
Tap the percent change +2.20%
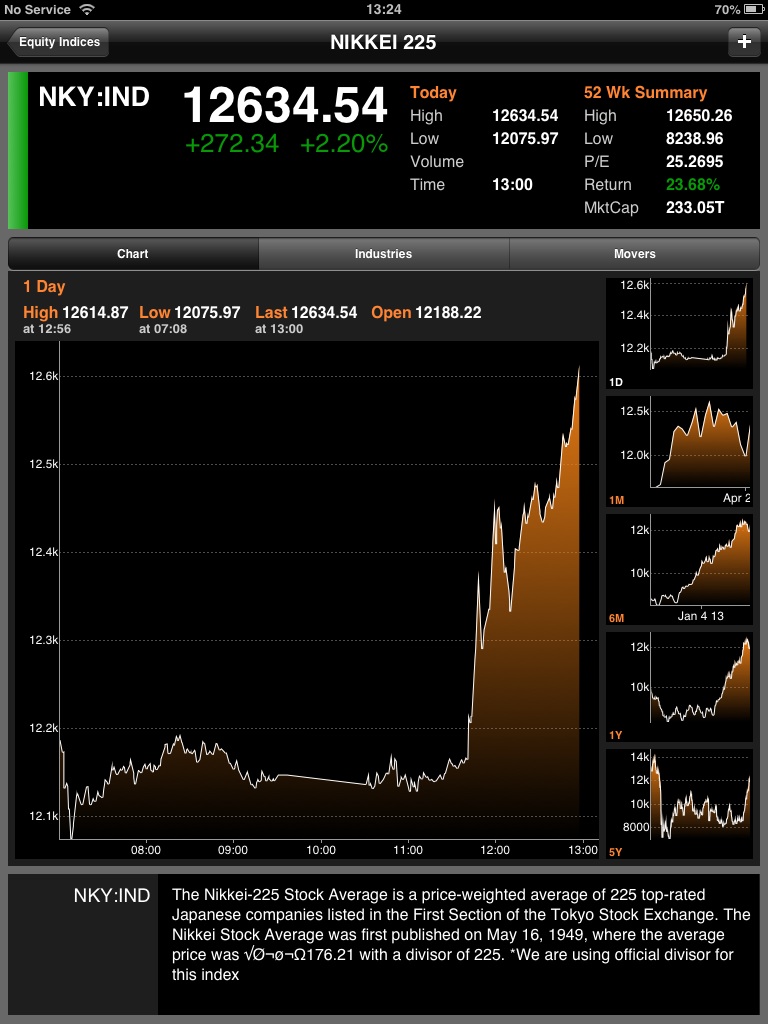[x=344, y=144]
